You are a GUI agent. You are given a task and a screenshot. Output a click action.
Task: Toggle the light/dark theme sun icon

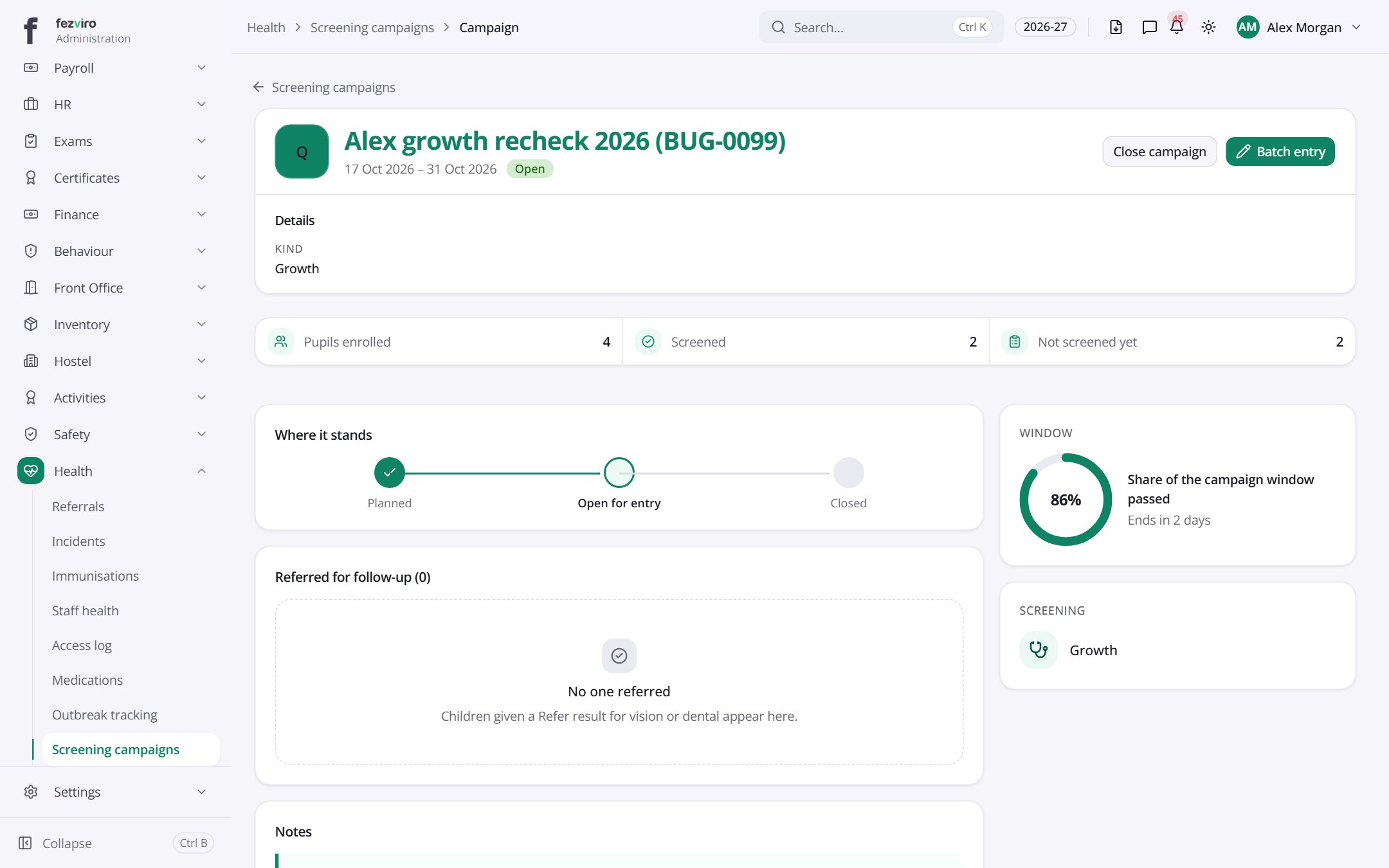(x=1208, y=27)
